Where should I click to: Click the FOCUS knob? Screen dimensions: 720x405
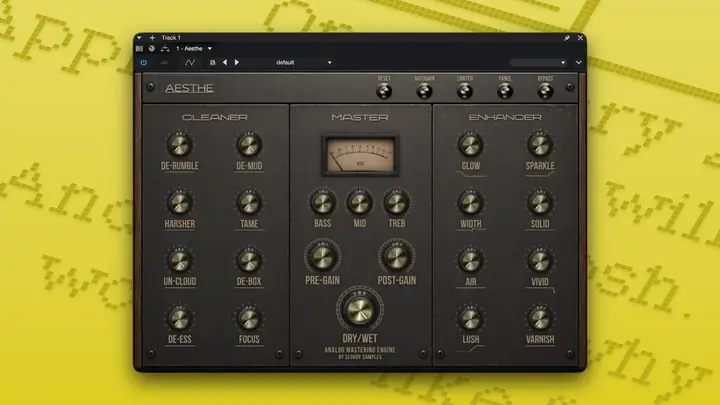(x=249, y=318)
